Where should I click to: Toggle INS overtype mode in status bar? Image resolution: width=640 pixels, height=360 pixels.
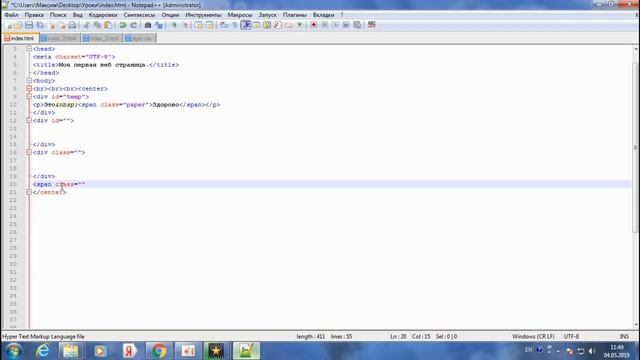624,337
